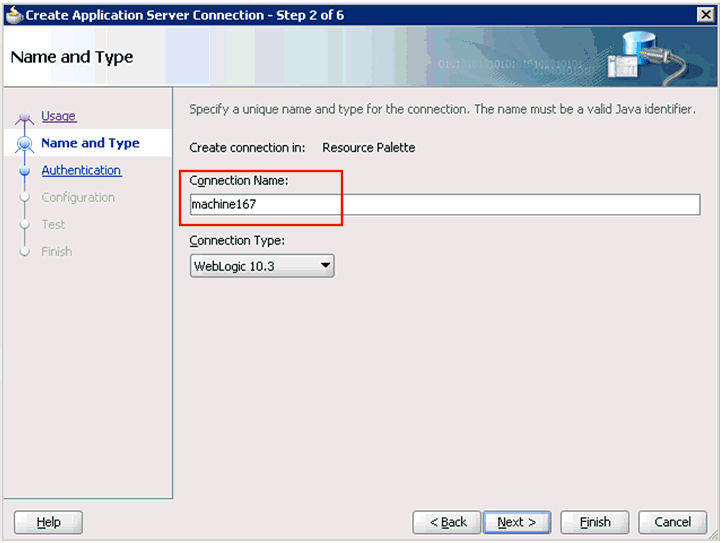Click the Name and Type step node icon
This screenshot has height=543, width=722.
[25, 145]
